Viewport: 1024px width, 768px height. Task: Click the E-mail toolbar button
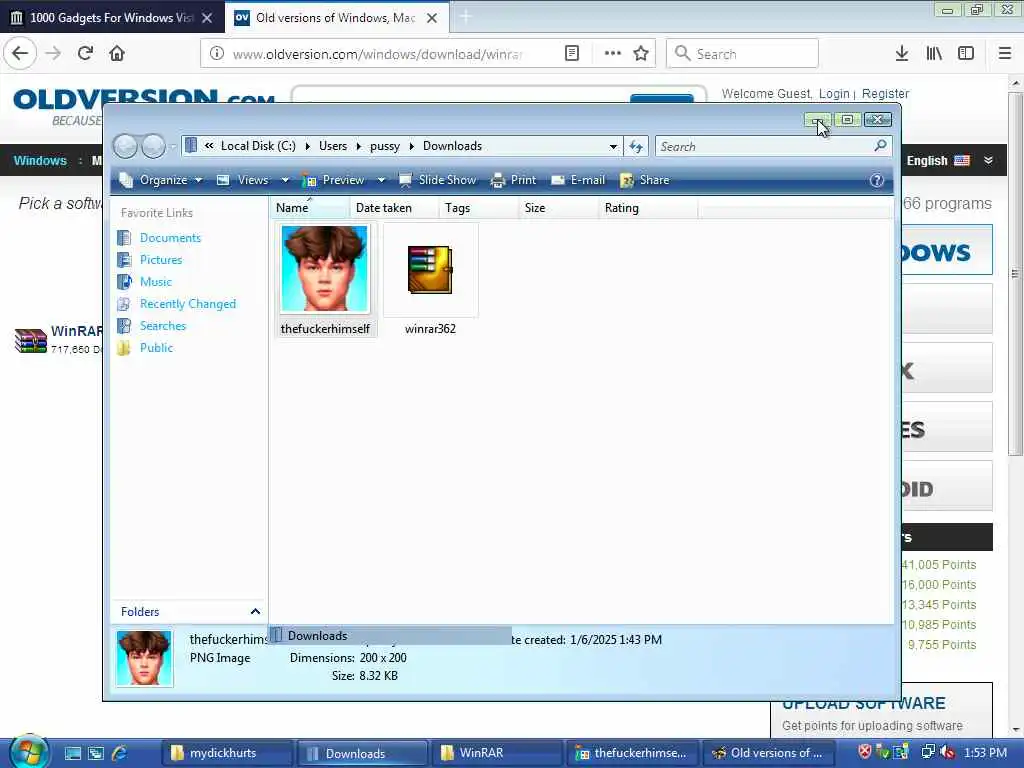(578, 180)
